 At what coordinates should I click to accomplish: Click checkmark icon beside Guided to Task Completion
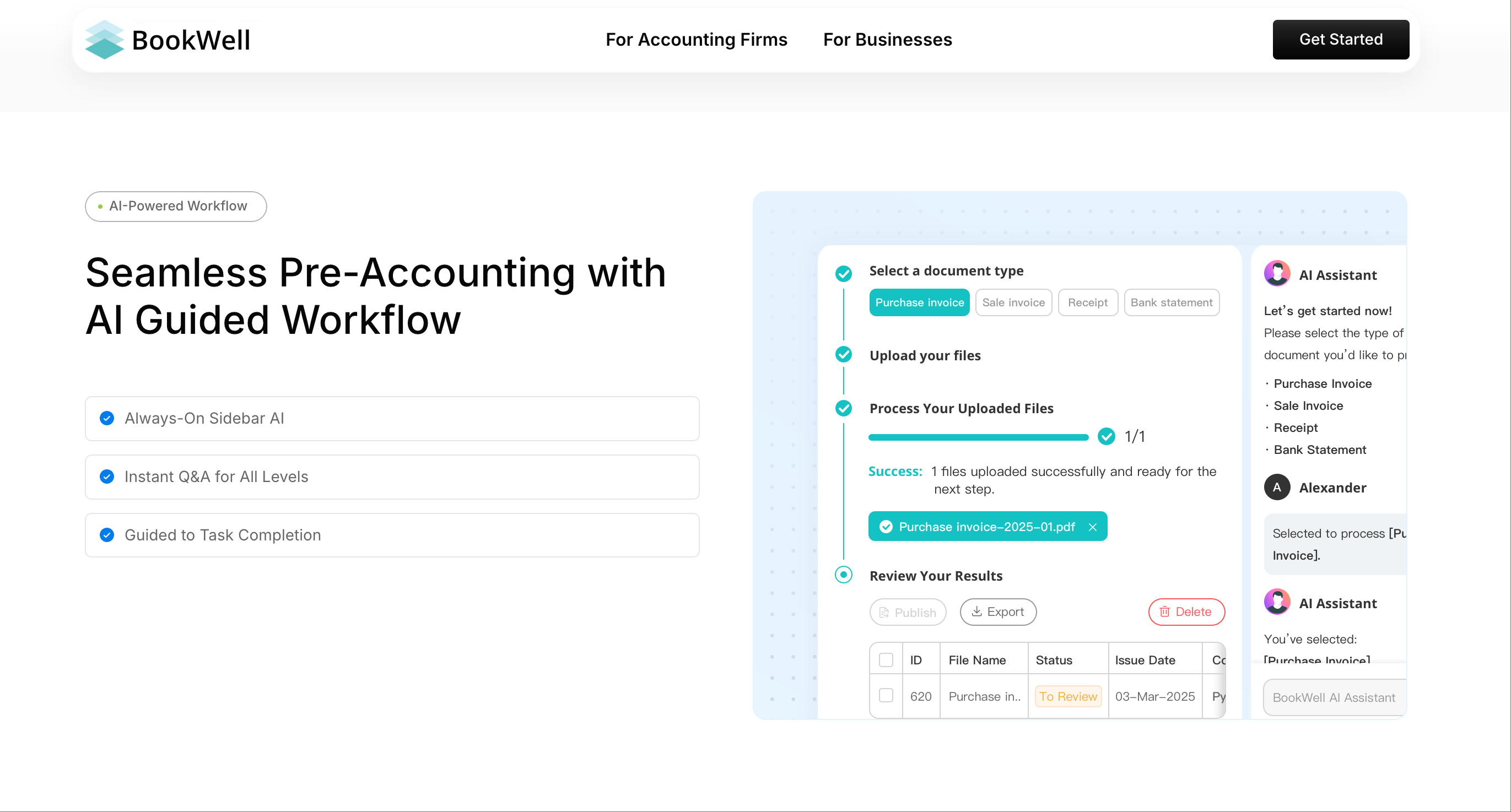pyautogui.click(x=107, y=535)
